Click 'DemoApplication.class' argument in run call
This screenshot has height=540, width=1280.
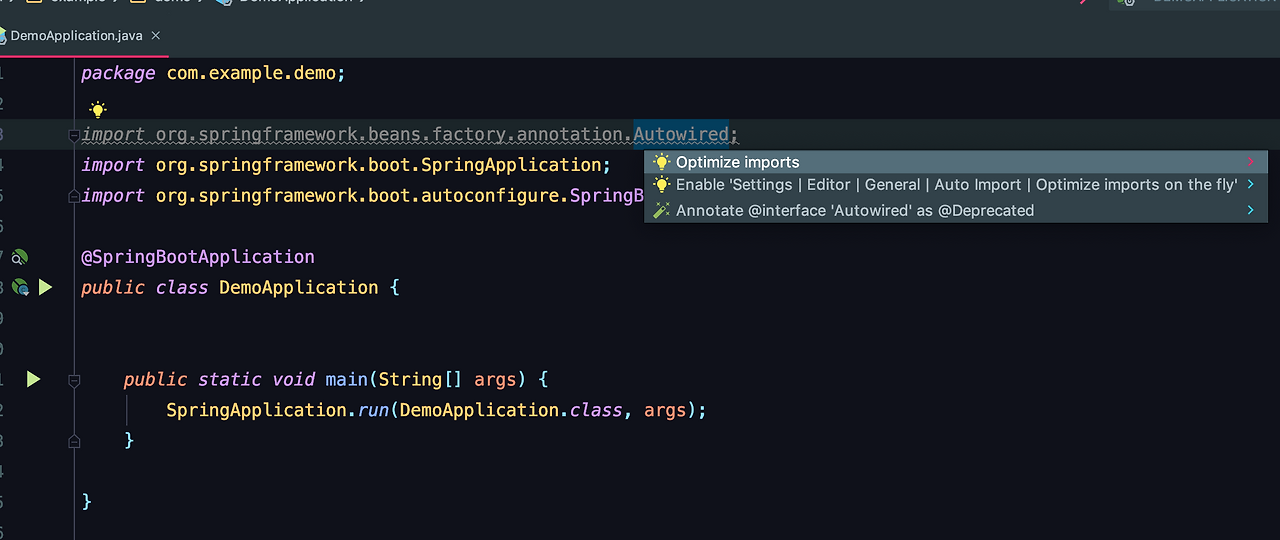coord(512,410)
